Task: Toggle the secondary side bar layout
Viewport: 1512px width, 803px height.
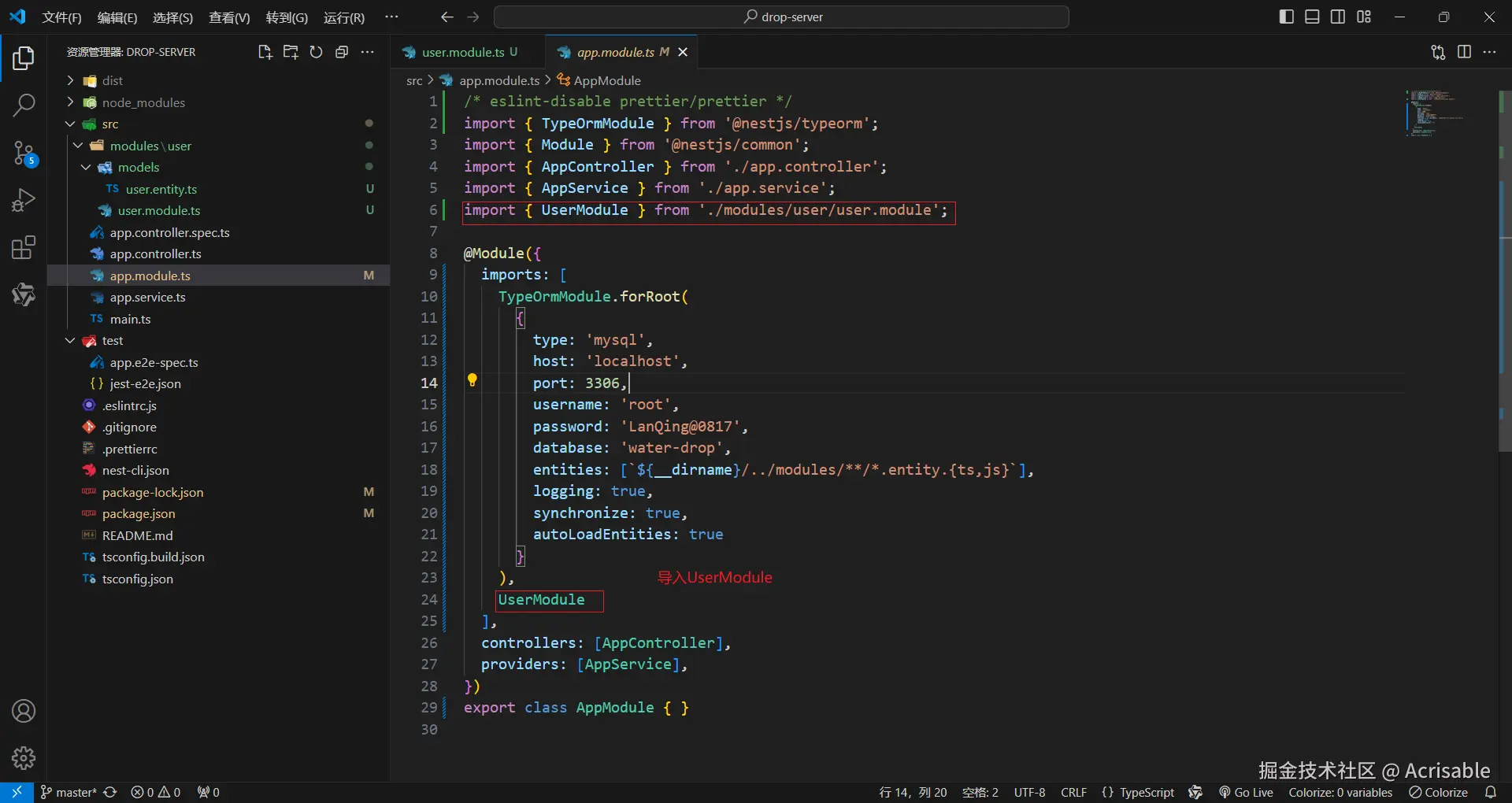Action: pyautogui.click(x=1338, y=17)
